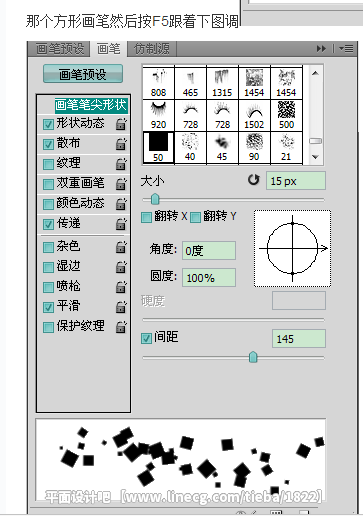The height and width of the screenshot is (516, 363).
Task: Toggle the 平滑 checkbox
Action: (x=48, y=307)
